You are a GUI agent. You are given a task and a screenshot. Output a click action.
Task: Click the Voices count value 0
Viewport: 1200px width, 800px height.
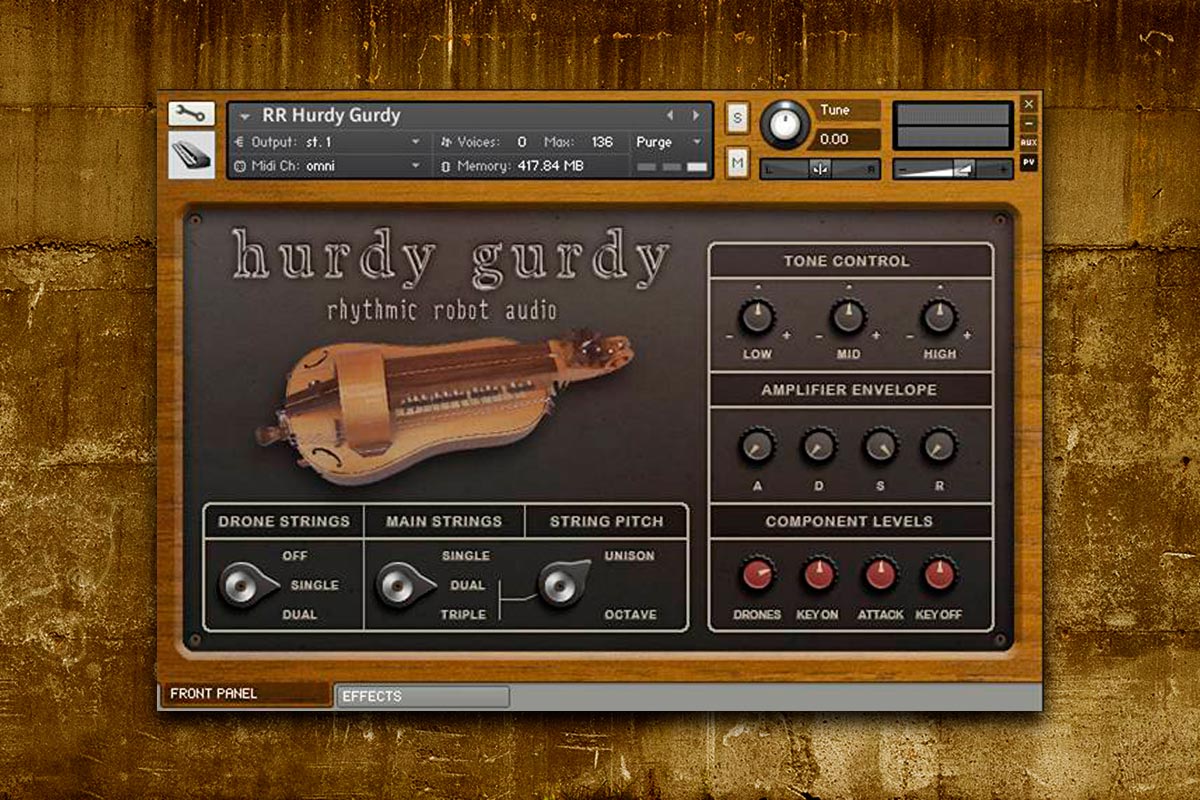point(522,142)
